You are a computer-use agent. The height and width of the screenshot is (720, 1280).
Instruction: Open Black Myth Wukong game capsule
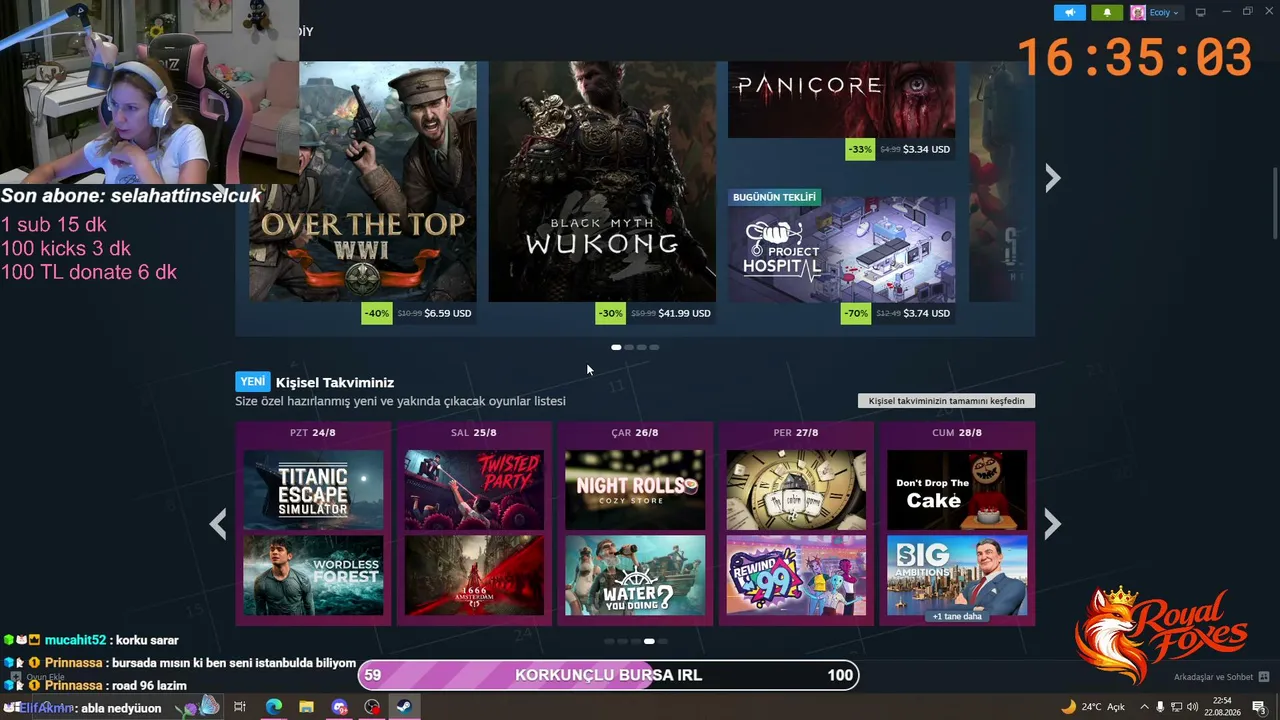click(602, 181)
